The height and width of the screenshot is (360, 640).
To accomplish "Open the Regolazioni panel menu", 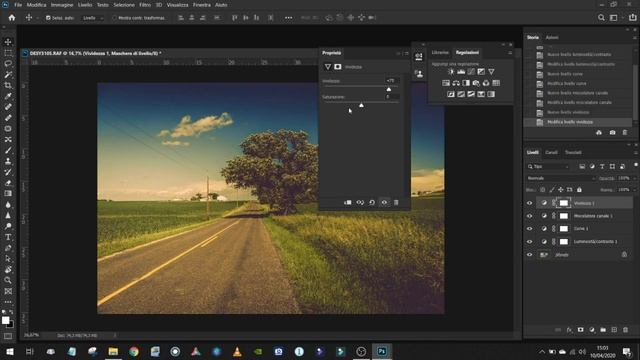I will click(x=510, y=53).
